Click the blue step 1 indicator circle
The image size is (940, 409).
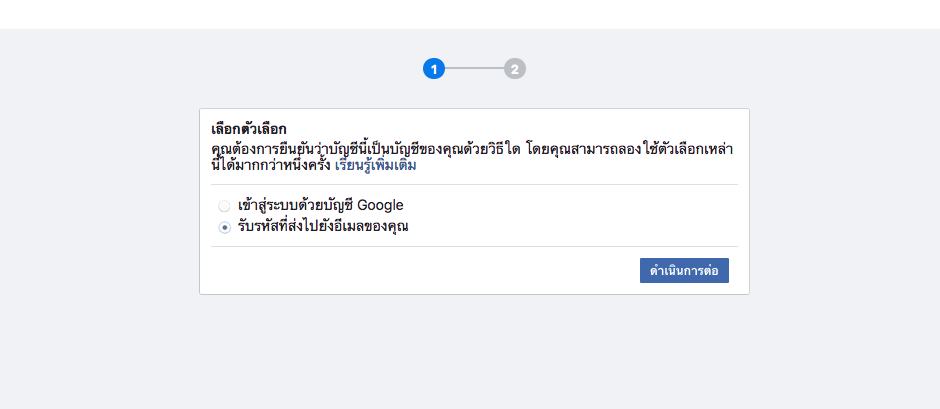point(433,69)
